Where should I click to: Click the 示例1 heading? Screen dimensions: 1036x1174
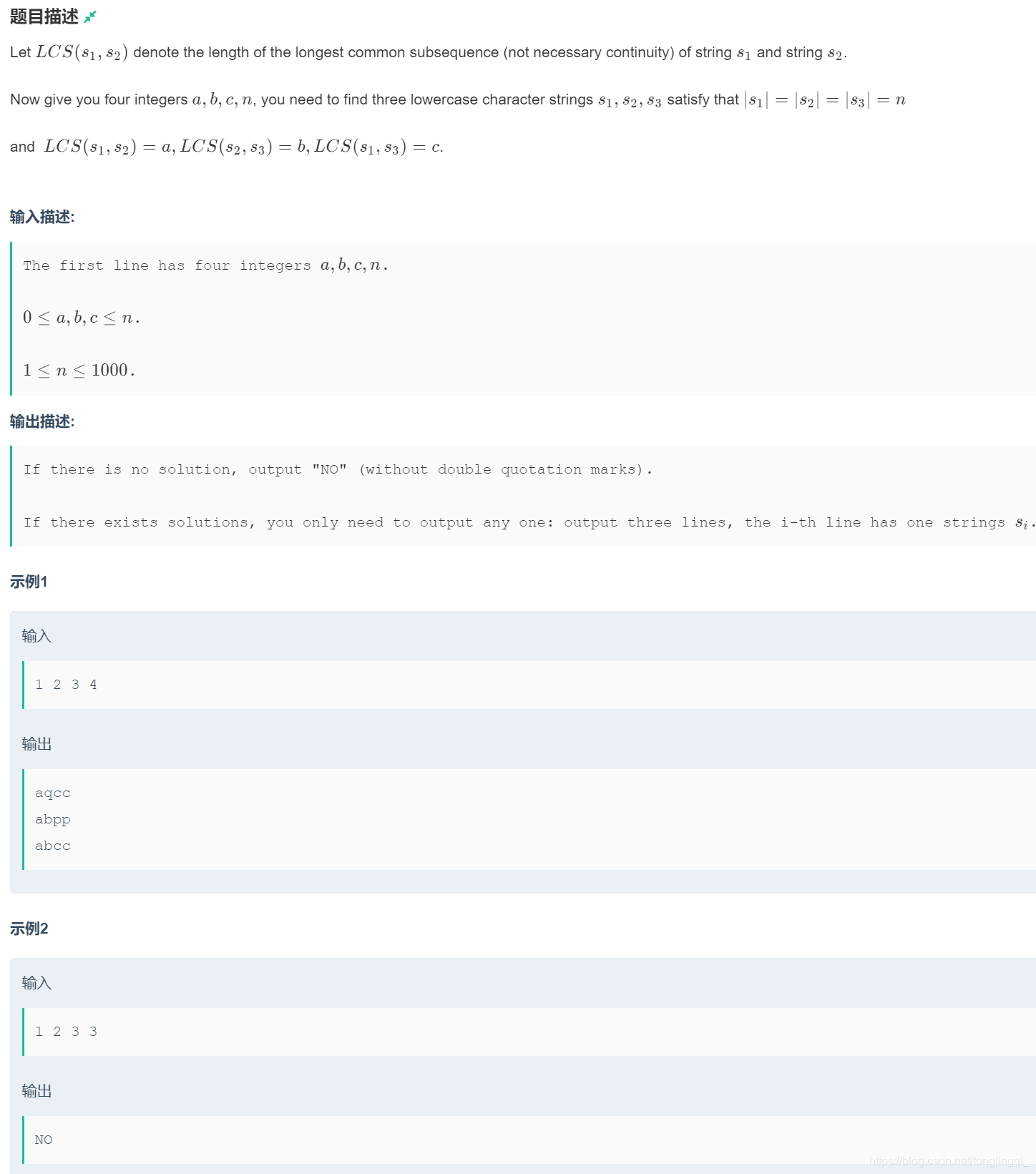[x=29, y=582]
